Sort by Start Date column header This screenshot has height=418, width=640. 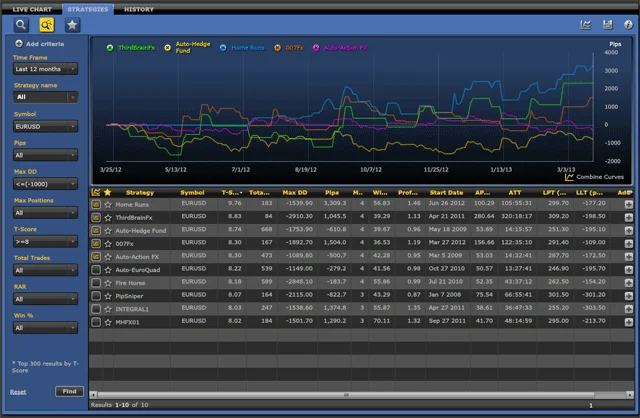446,193
